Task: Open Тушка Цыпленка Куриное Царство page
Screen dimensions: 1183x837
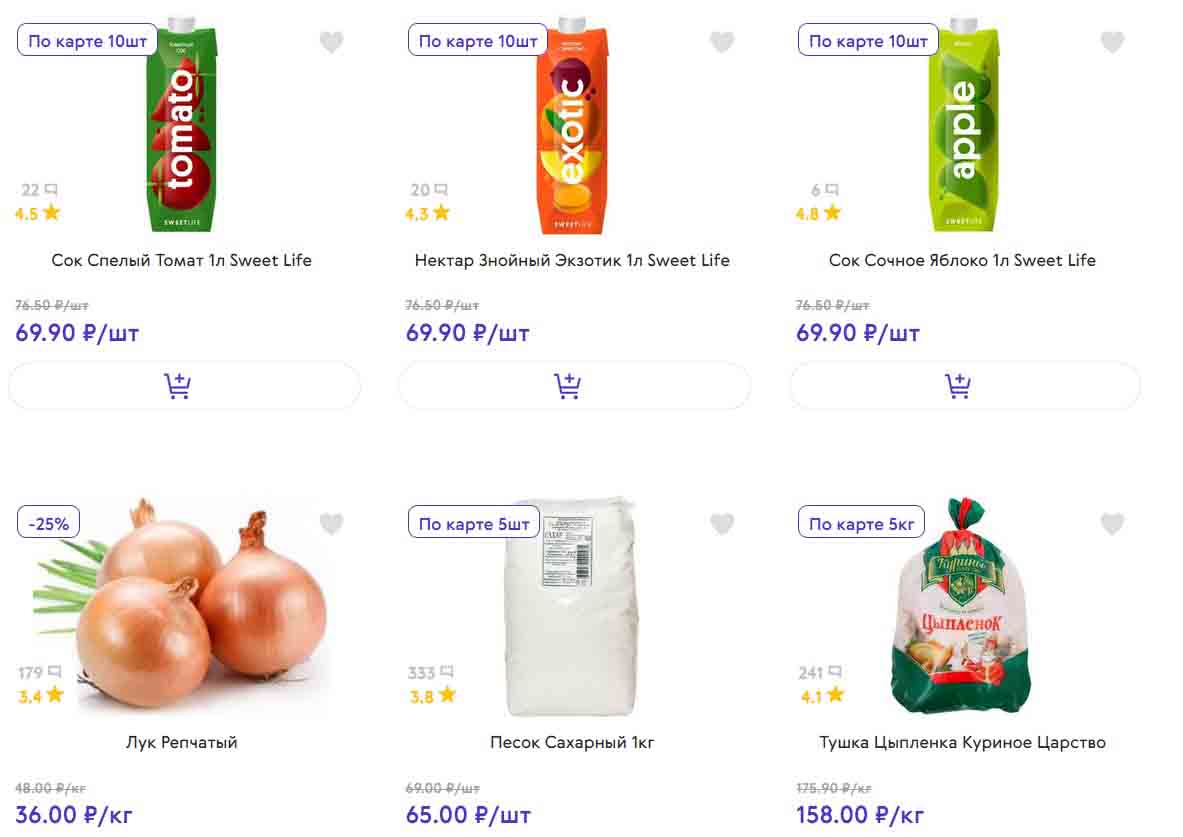Action: [962, 743]
